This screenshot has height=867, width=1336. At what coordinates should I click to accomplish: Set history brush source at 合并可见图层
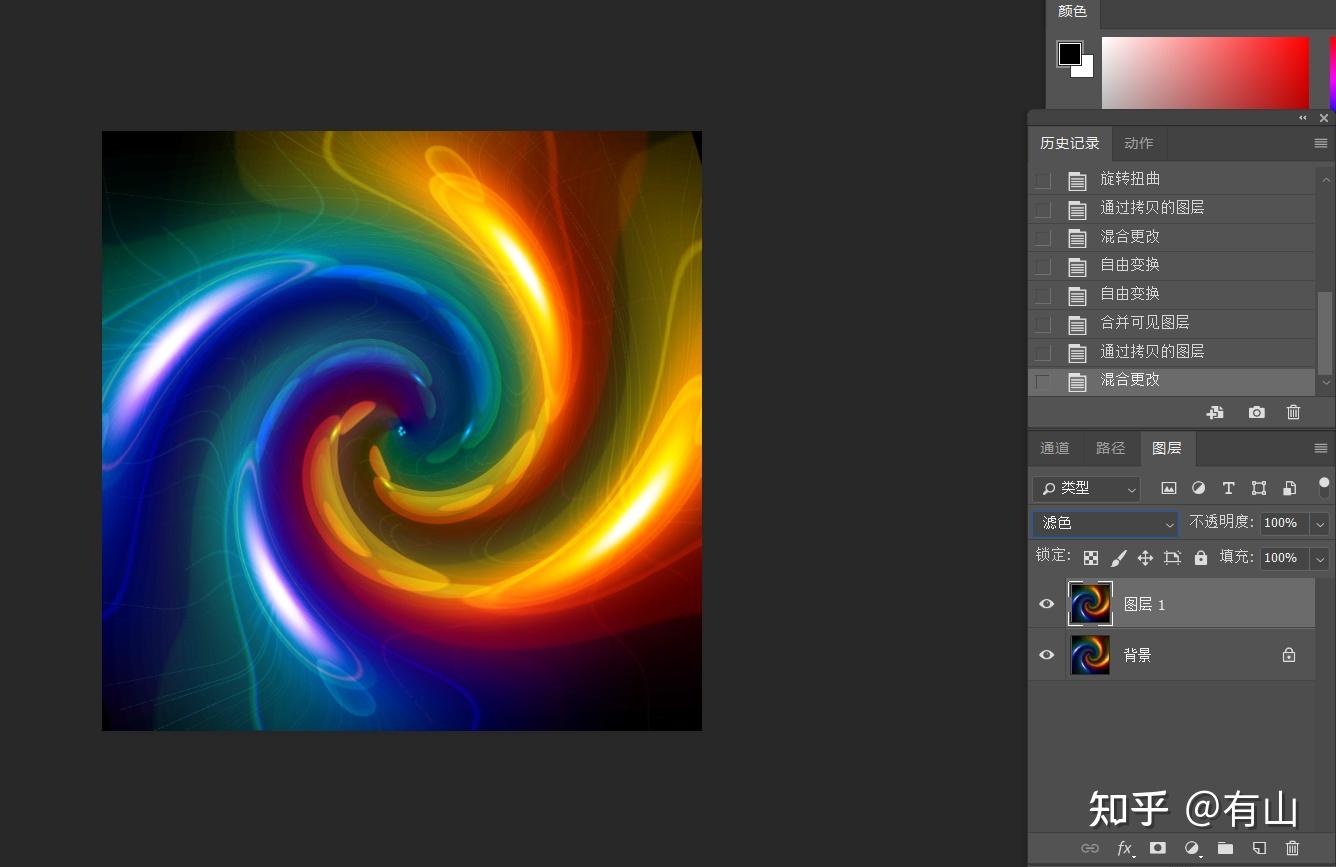pyautogui.click(x=1043, y=324)
